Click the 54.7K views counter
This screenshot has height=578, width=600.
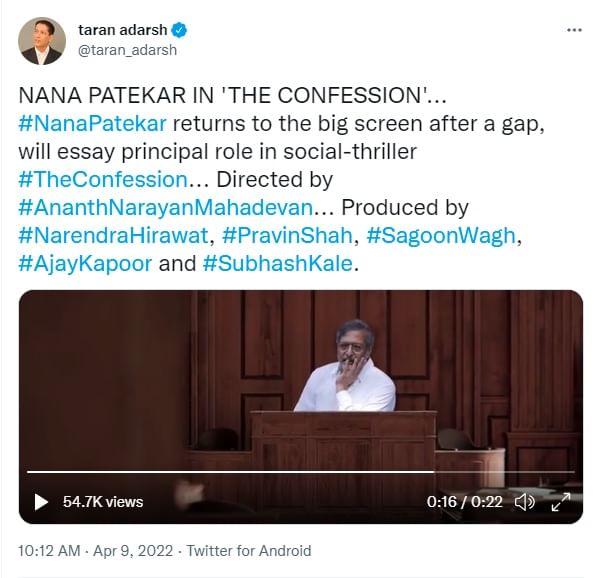coord(102,502)
